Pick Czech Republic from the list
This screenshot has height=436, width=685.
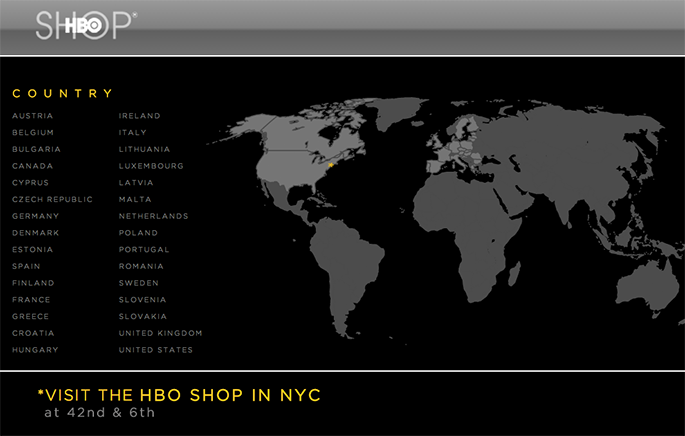click(x=52, y=199)
